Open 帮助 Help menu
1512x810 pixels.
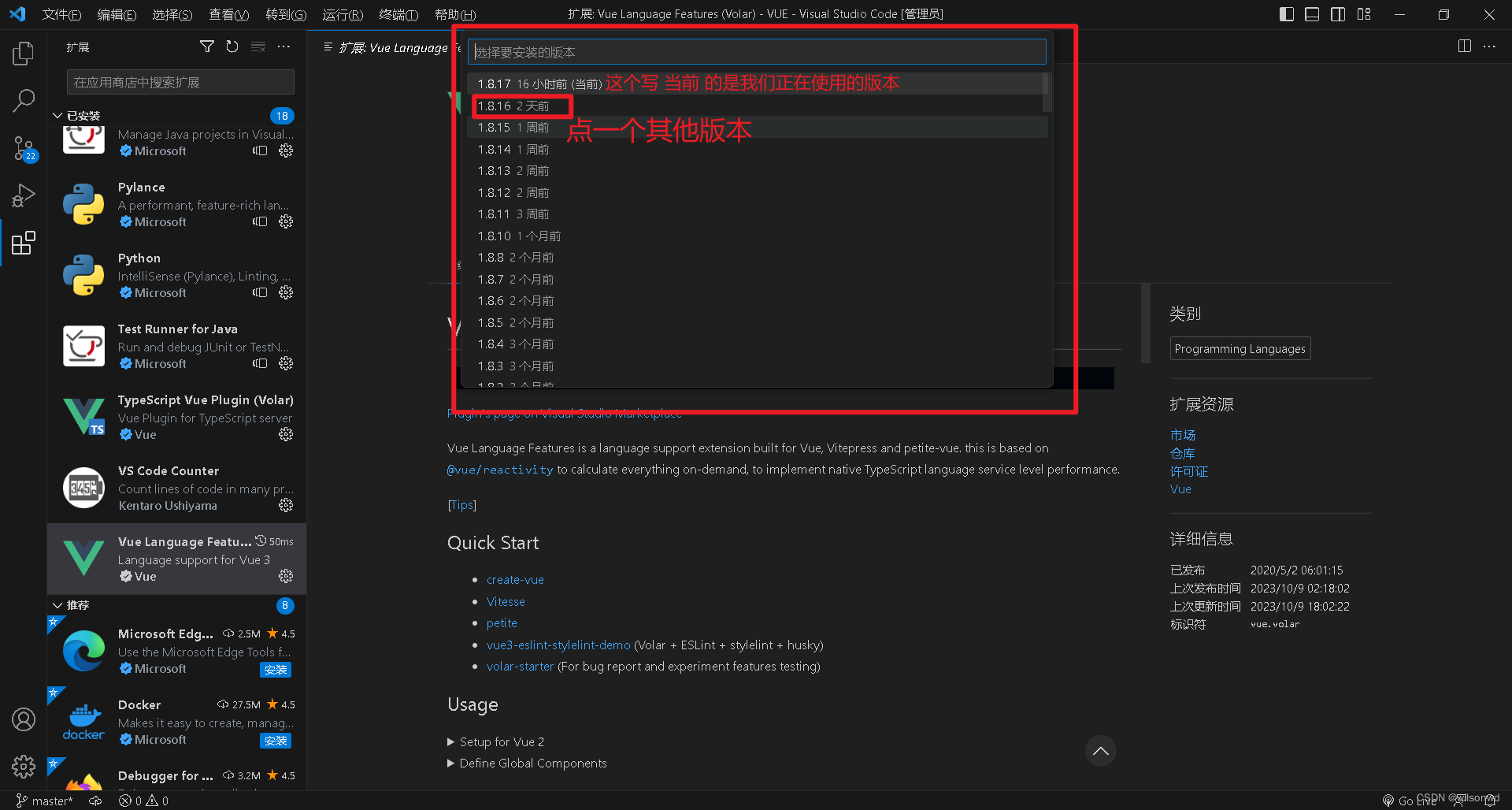point(455,14)
